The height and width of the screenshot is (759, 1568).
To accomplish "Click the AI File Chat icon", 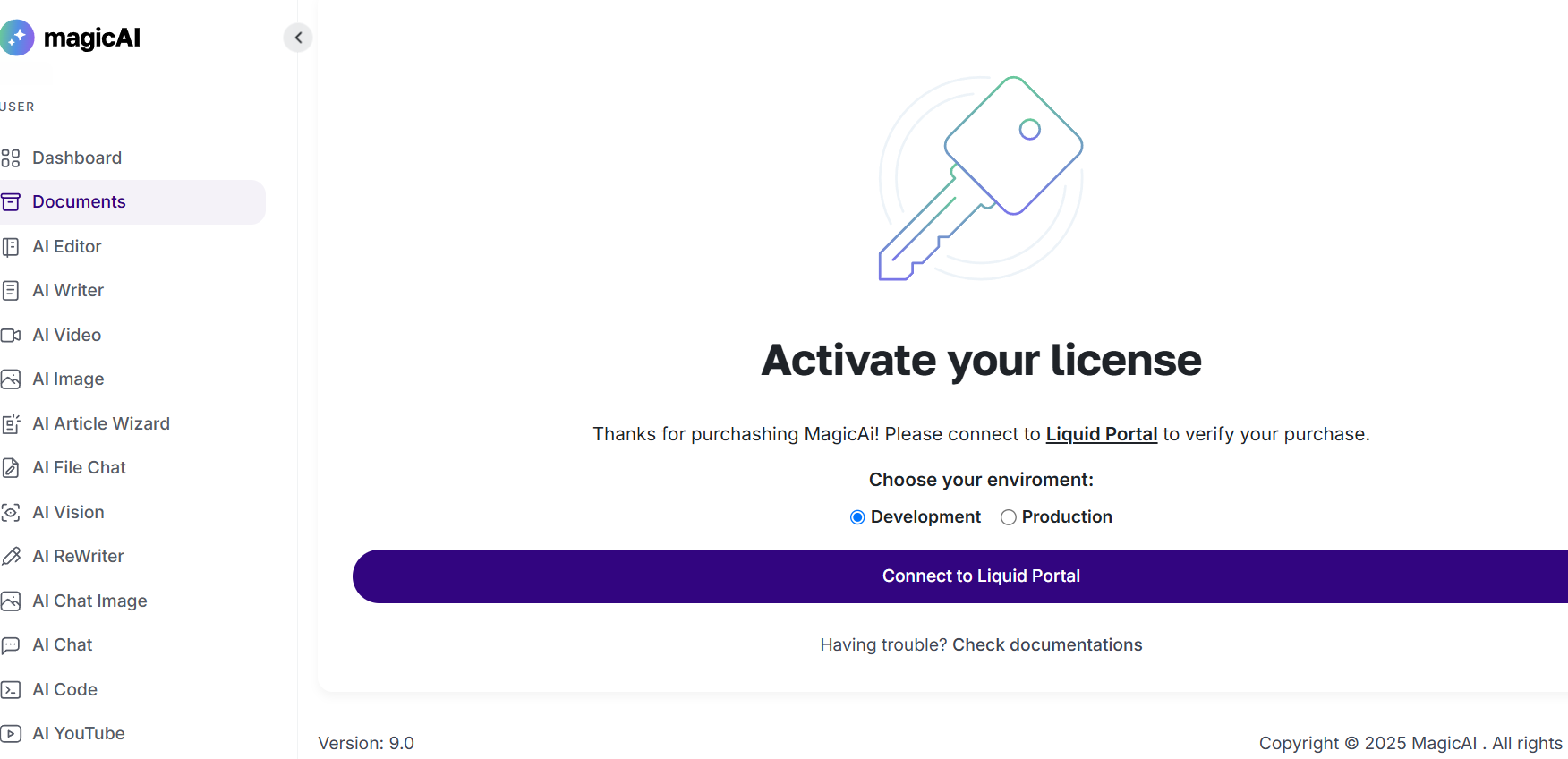I will tap(11, 468).
